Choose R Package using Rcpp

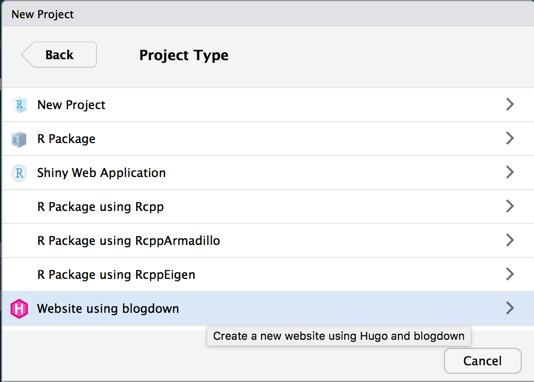(x=268, y=207)
